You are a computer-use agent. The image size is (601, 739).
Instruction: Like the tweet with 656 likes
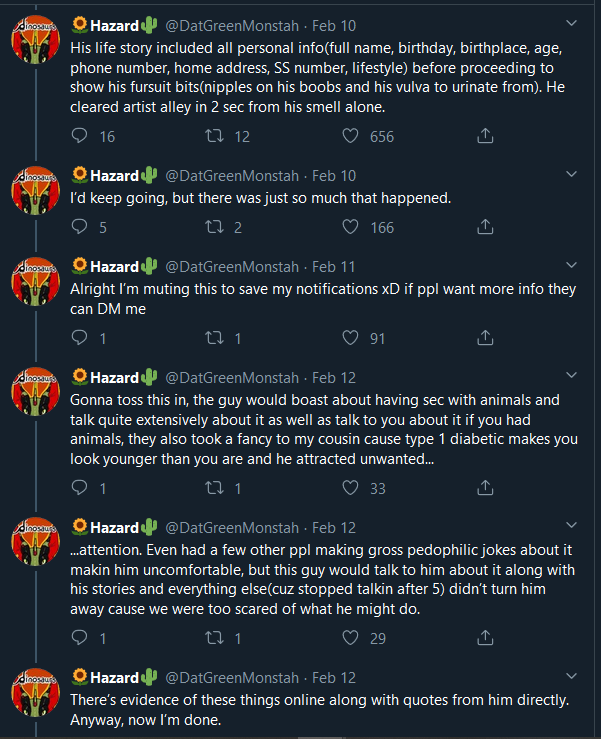[x=350, y=136]
